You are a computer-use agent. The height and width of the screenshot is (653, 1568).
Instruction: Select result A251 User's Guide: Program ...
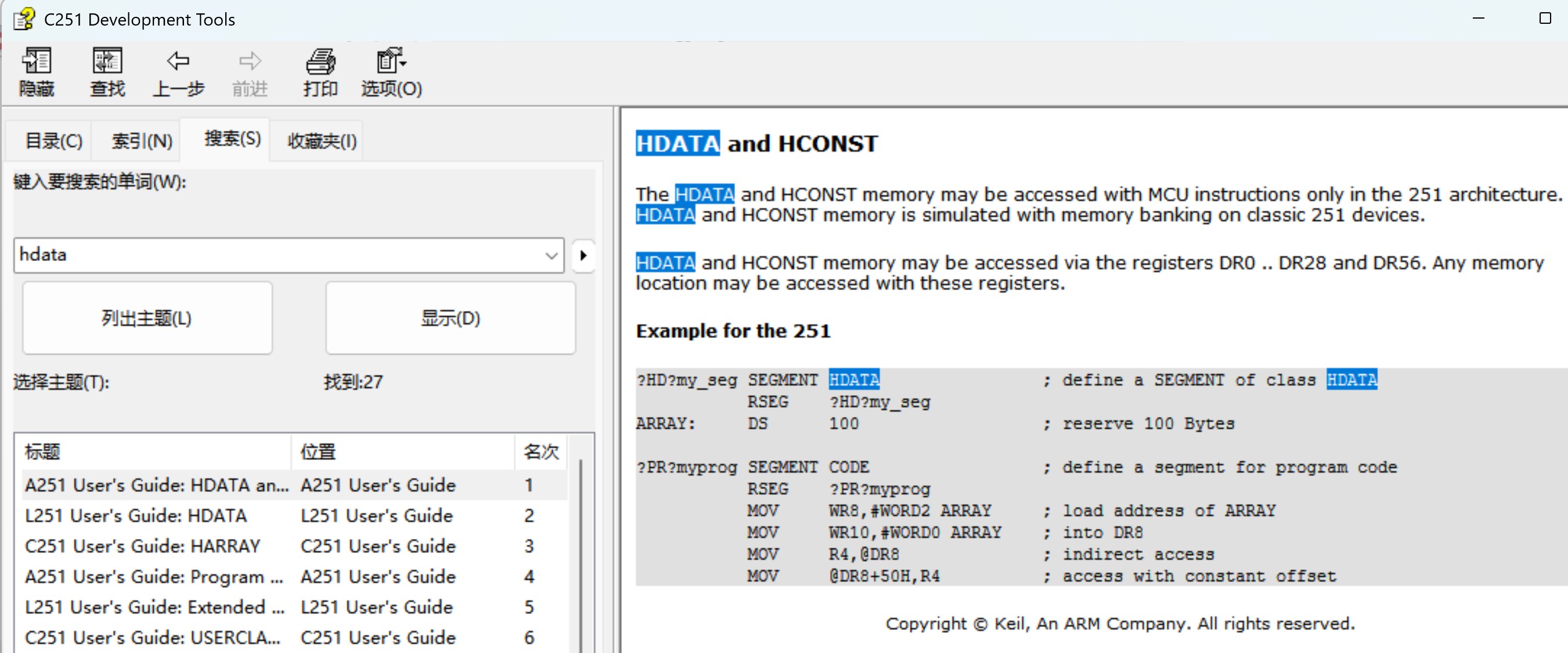[x=294, y=576]
